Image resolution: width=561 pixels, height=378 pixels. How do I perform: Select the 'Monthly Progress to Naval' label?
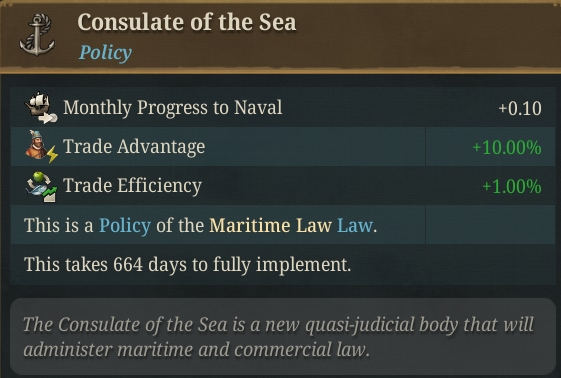click(172, 108)
